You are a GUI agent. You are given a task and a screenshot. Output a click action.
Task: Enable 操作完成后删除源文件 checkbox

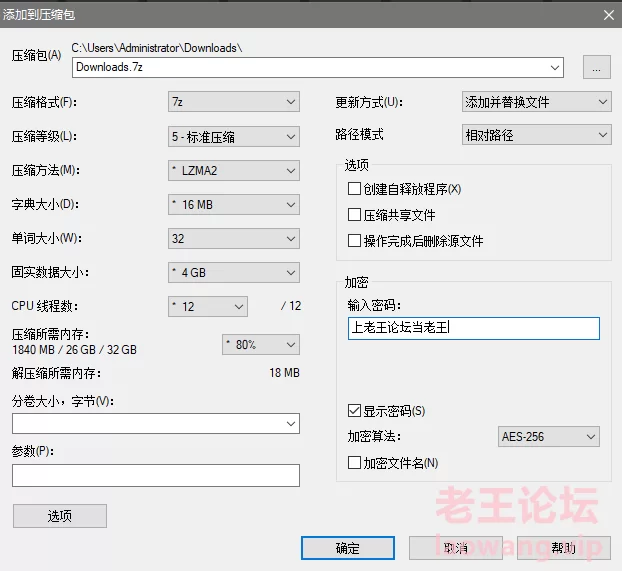click(x=354, y=240)
